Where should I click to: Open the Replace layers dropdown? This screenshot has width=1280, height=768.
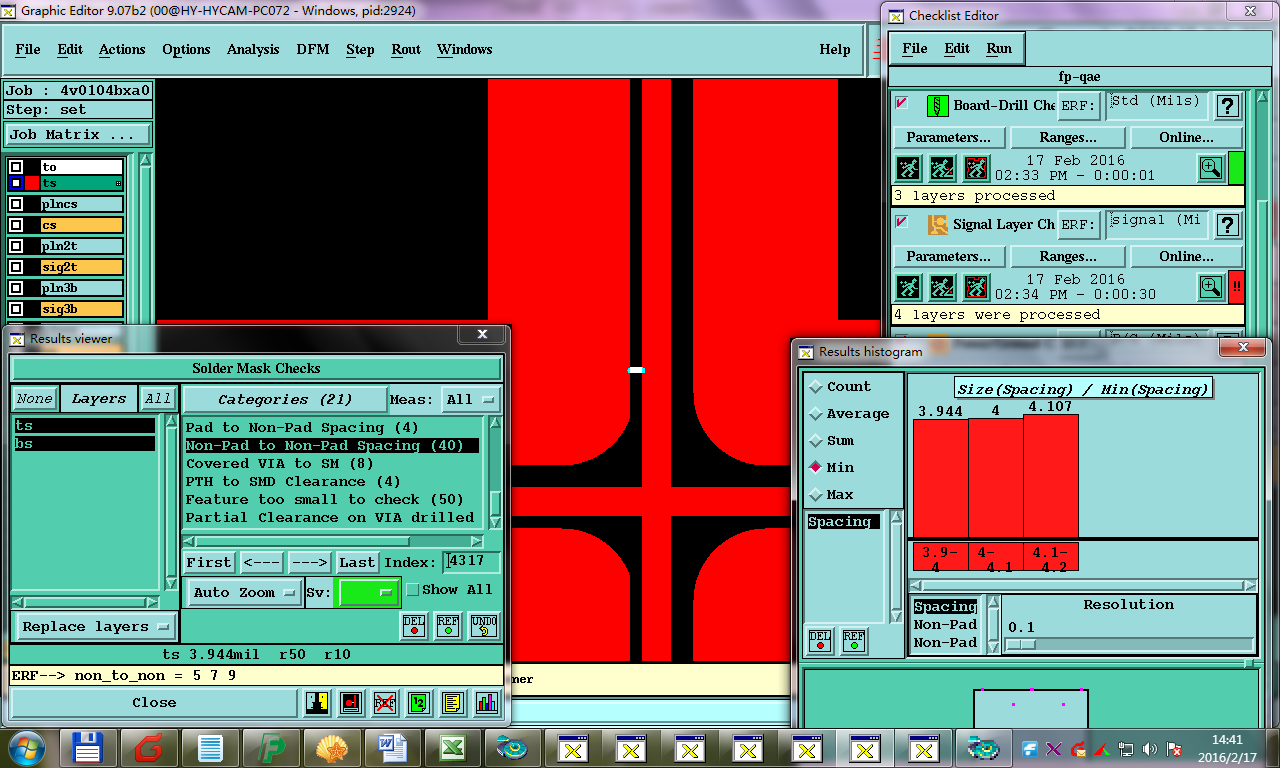tap(95, 627)
